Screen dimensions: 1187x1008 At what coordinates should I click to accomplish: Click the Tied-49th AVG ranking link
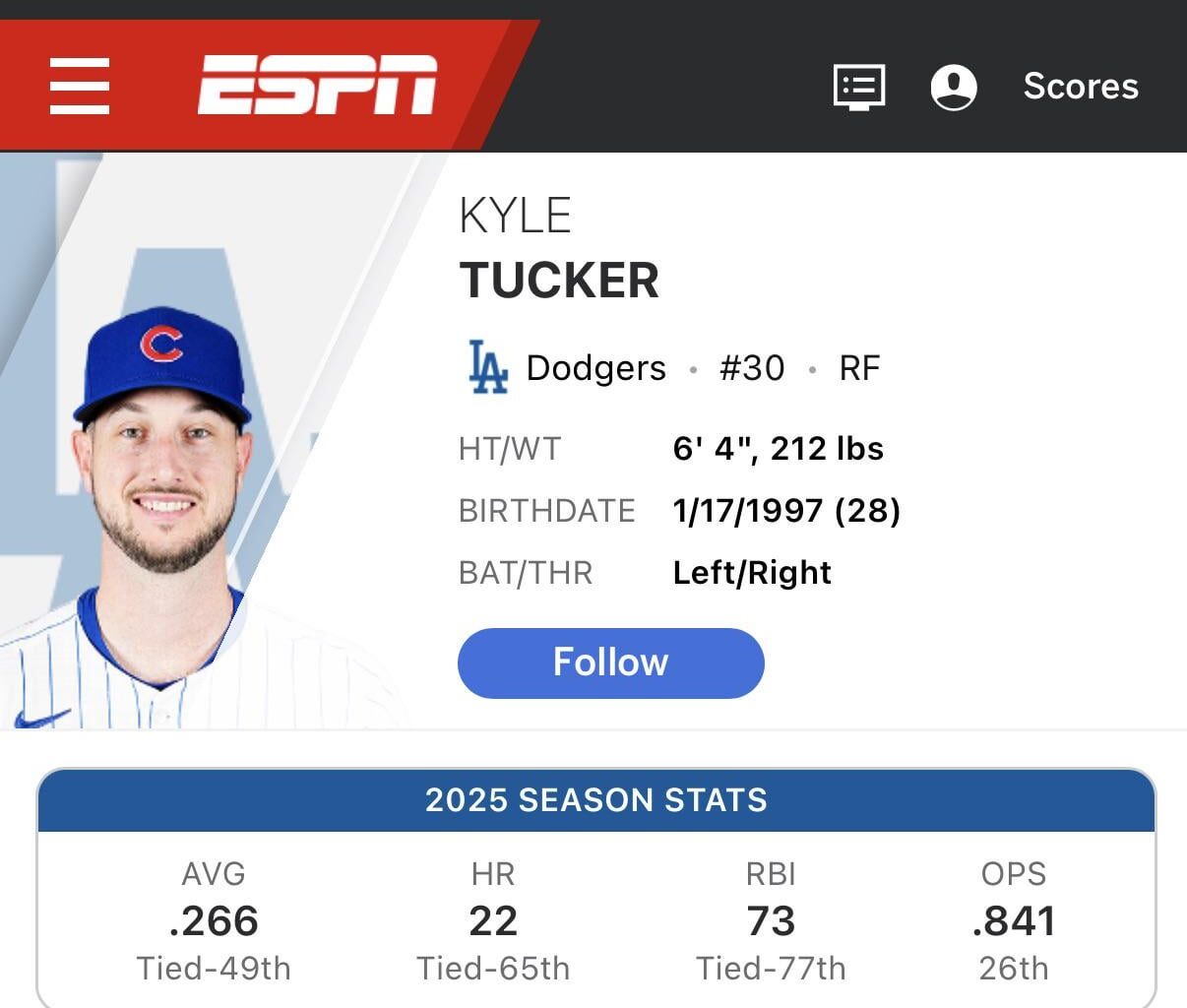[x=215, y=969]
